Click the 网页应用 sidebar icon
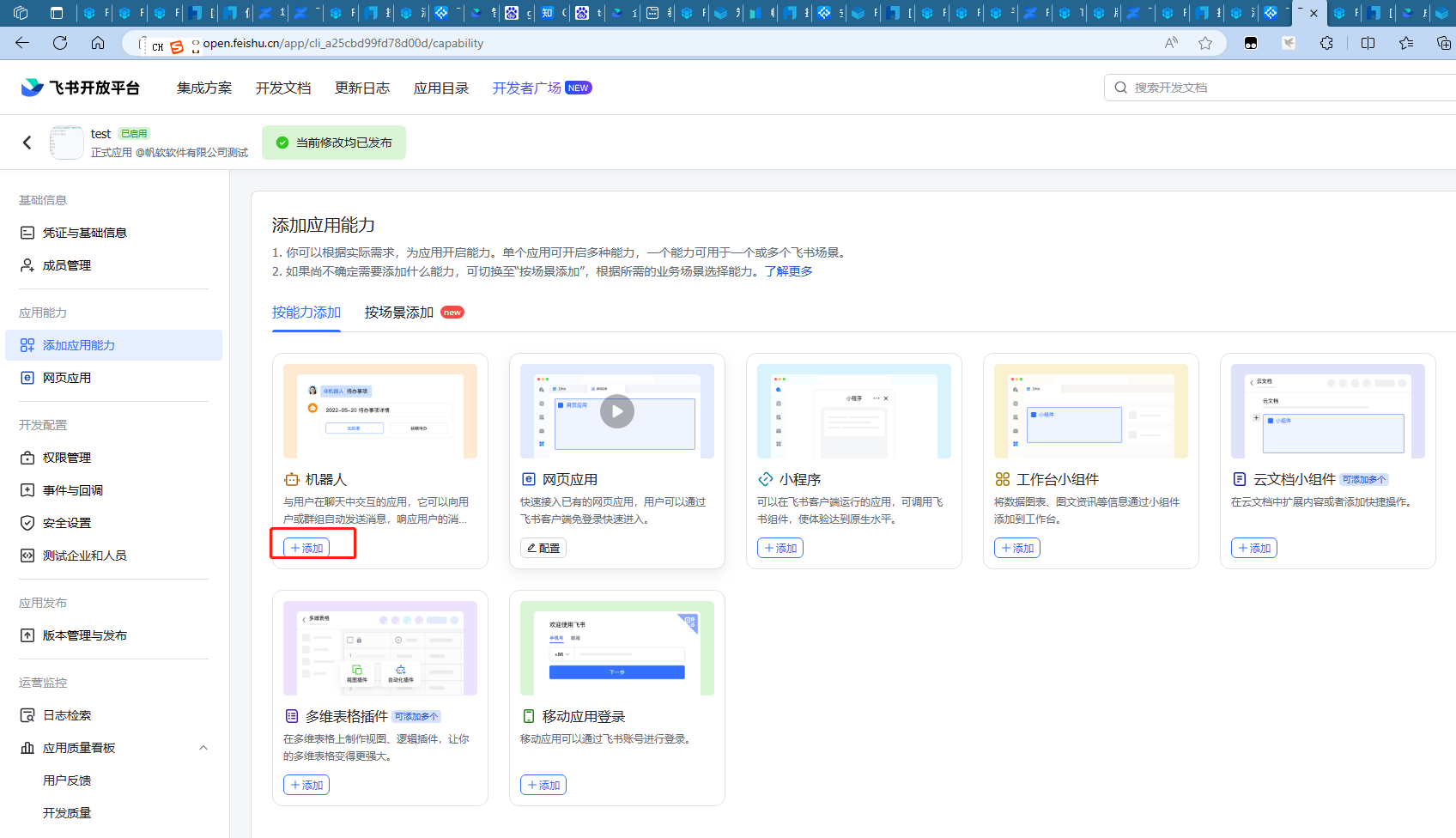Viewport: 1456px width, 838px height. tap(27, 378)
